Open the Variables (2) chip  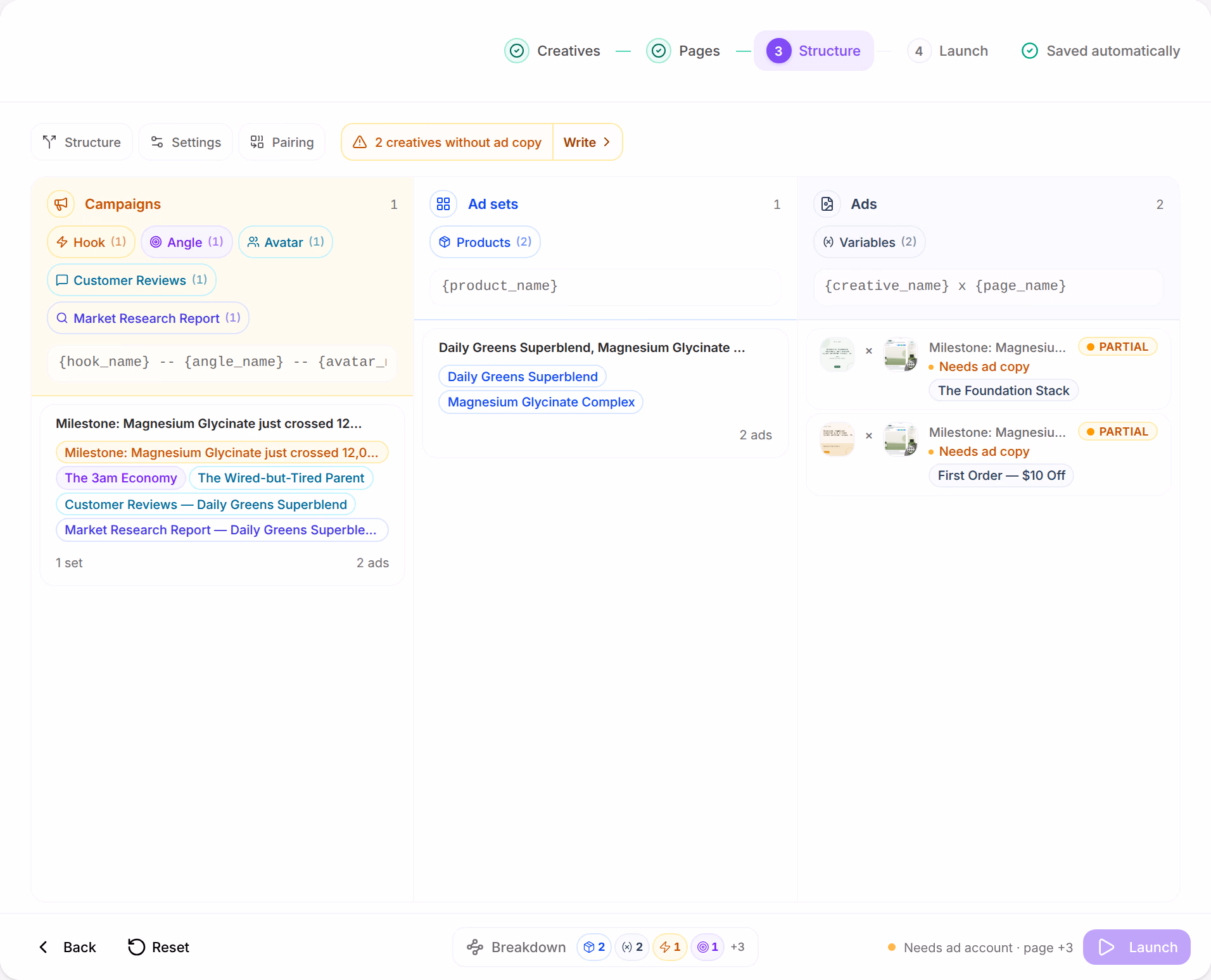click(x=870, y=242)
